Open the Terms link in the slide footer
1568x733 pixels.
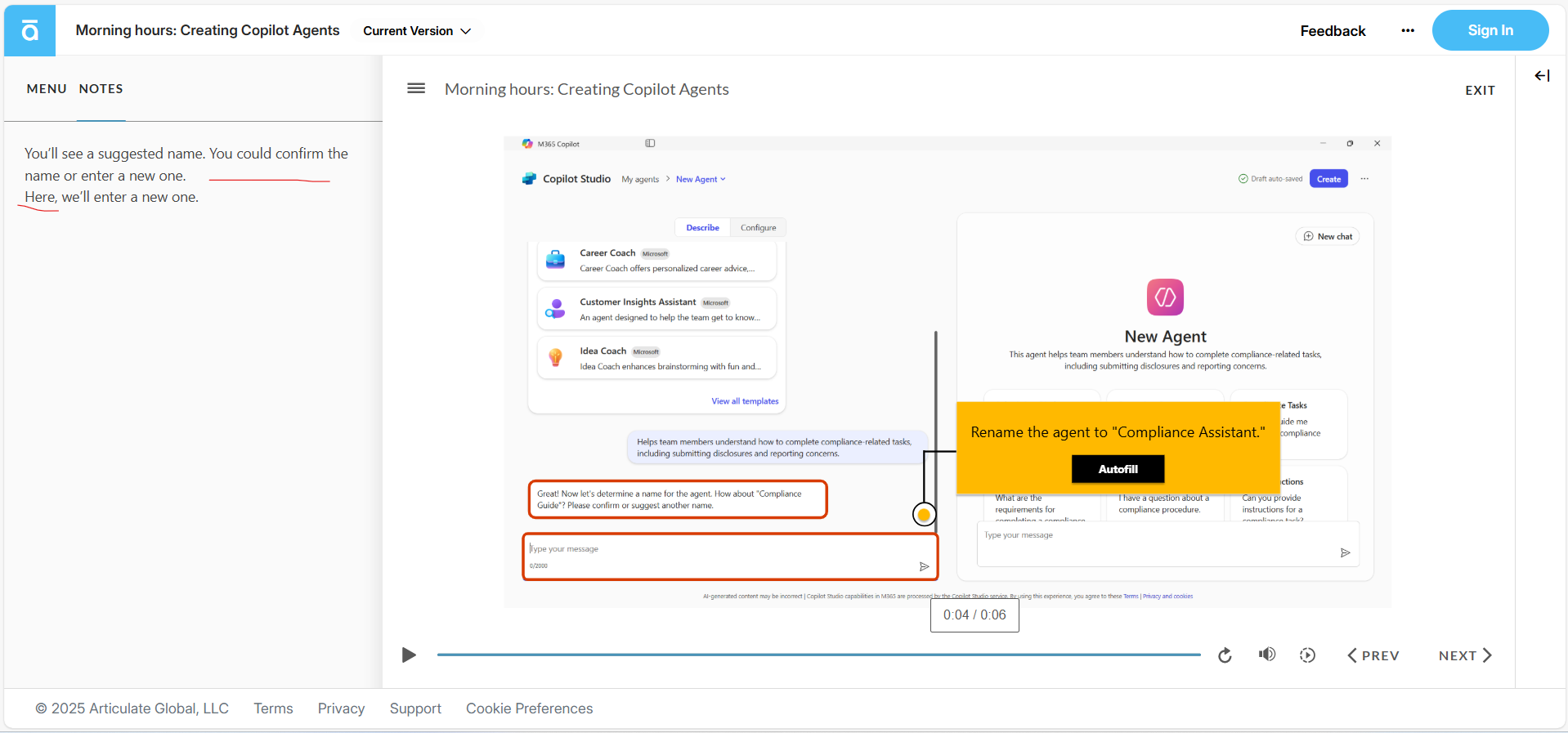coord(1131,597)
